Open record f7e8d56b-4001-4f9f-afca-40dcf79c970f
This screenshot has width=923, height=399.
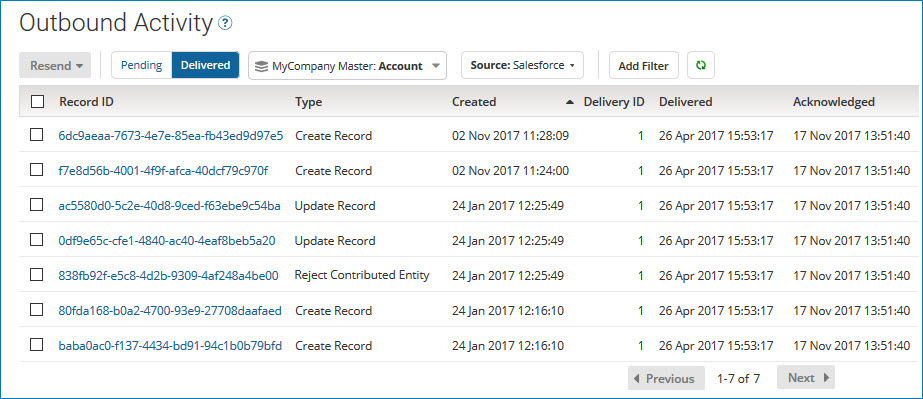(163, 171)
